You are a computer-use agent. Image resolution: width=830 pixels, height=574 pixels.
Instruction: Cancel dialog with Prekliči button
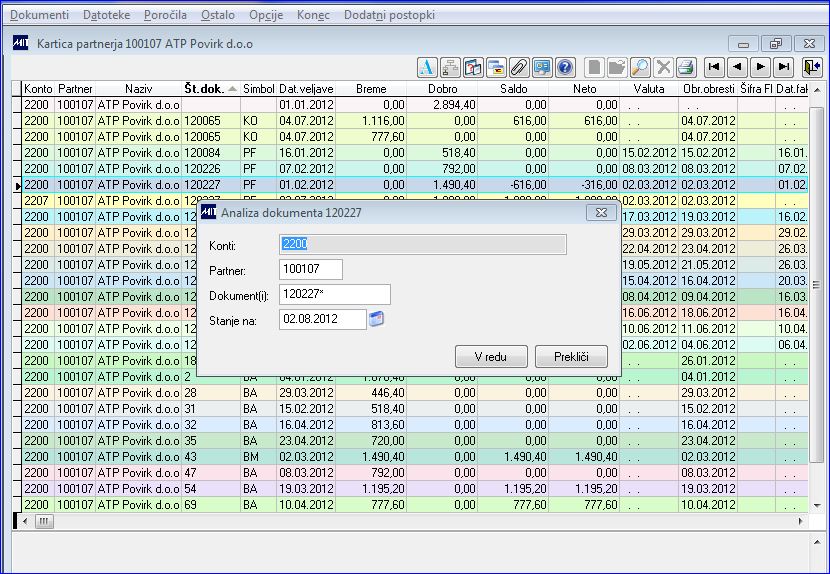point(571,357)
